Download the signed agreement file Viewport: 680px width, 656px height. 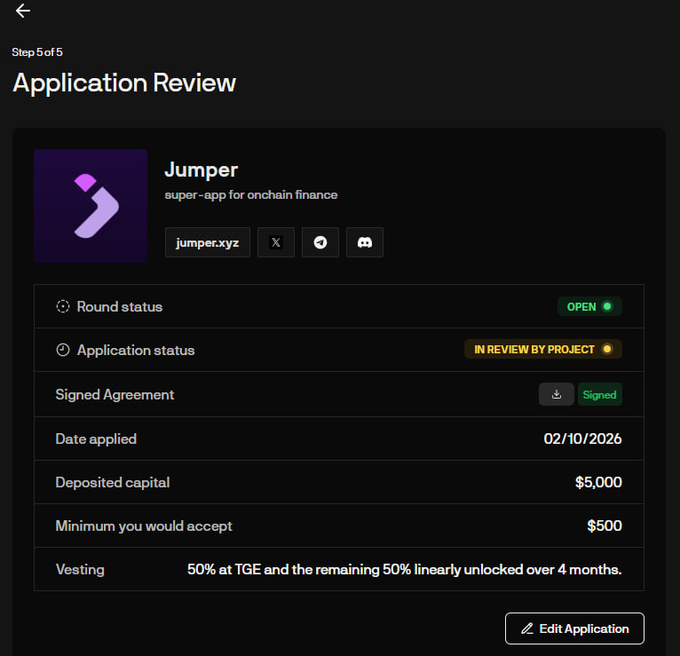pyautogui.click(x=556, y=395)
